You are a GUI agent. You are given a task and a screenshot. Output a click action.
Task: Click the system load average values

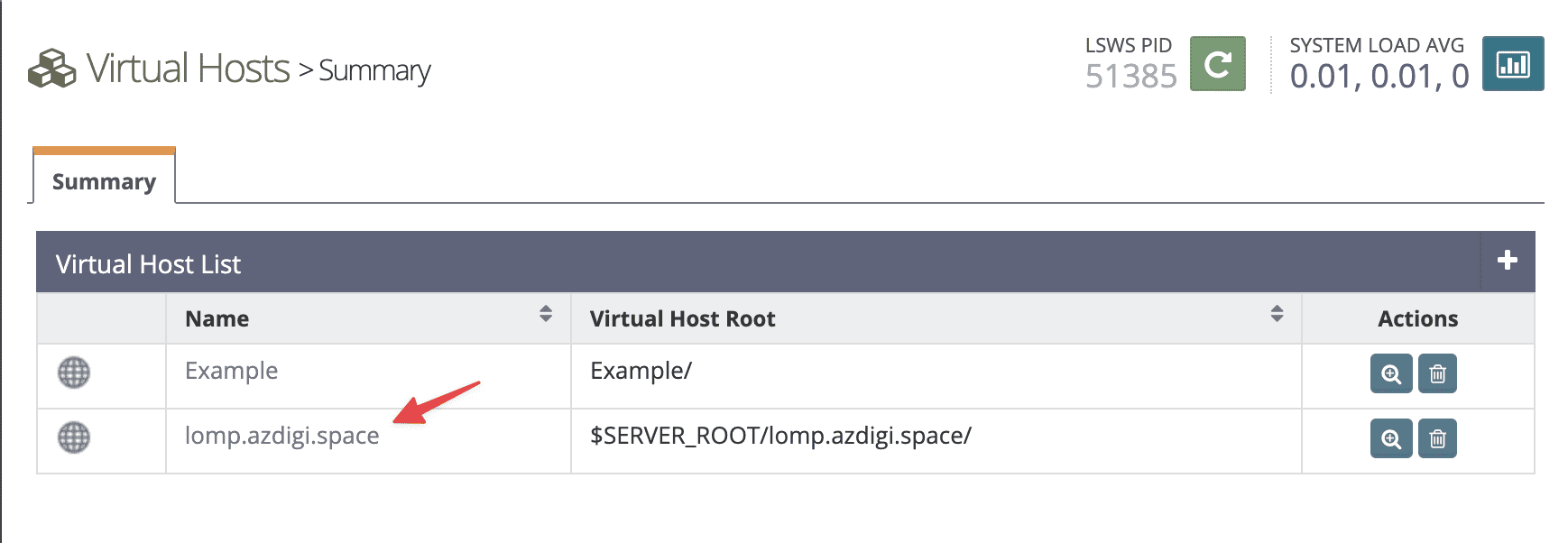pyautogui.click(x=1379, y=77)
